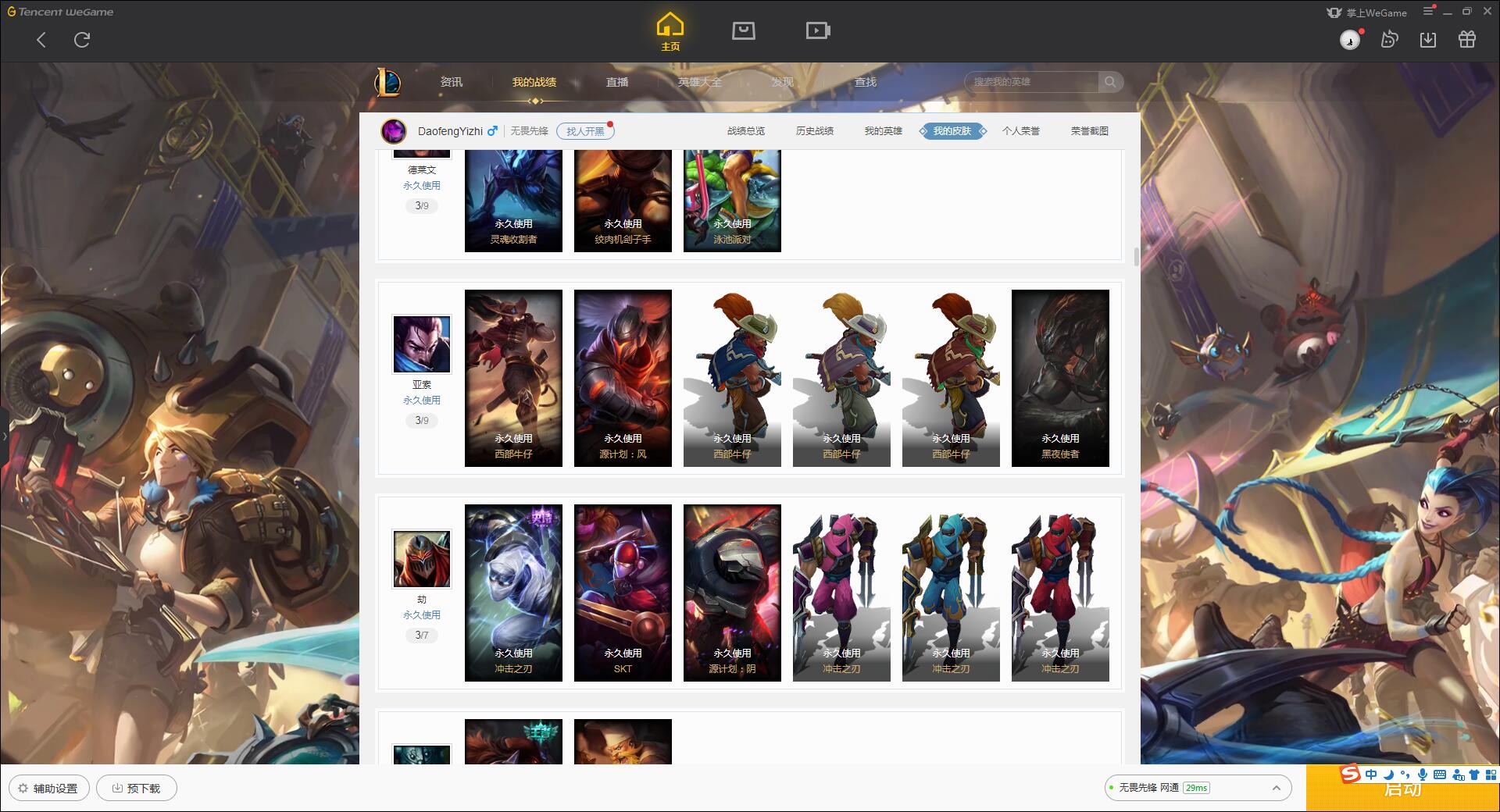Screen dimensions: 1500x812
Task: Open the 泳池派对 skin card
Action: (732, 201)
